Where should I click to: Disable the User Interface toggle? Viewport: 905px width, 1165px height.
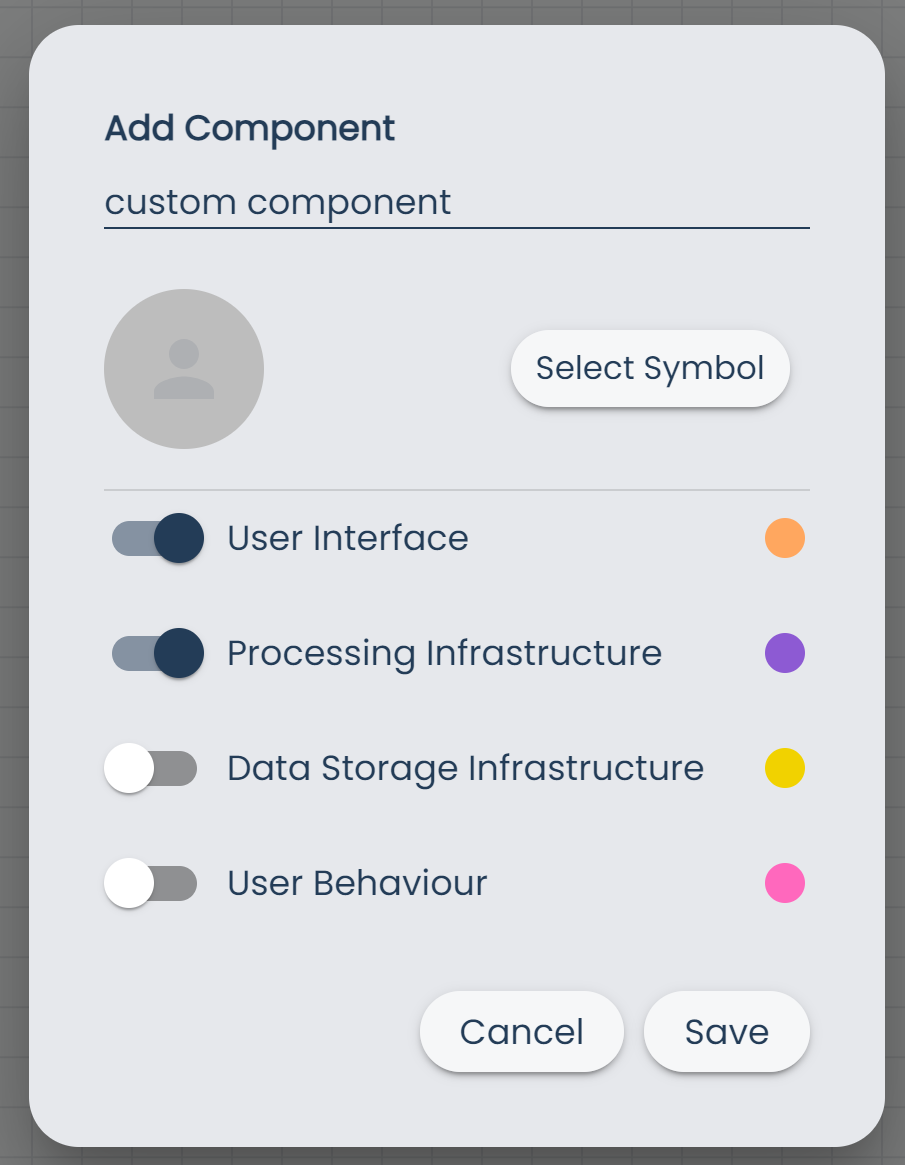click(x=157, y=538)
